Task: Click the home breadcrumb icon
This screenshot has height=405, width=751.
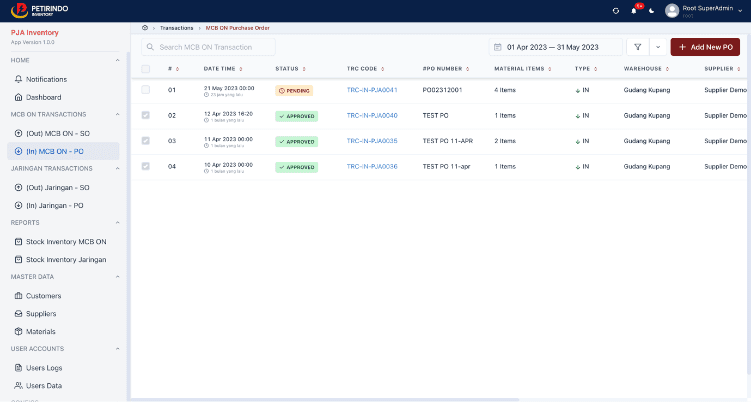Action: (x=145, y=28)
